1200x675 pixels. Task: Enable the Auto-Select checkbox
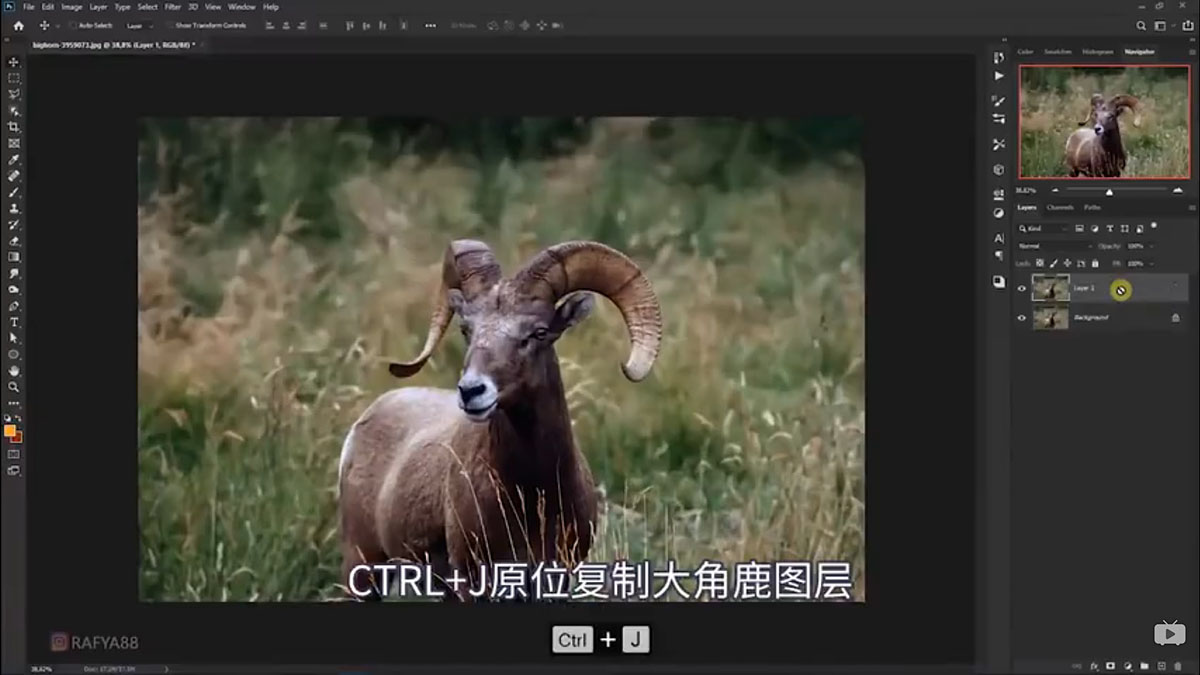[73, 26]
